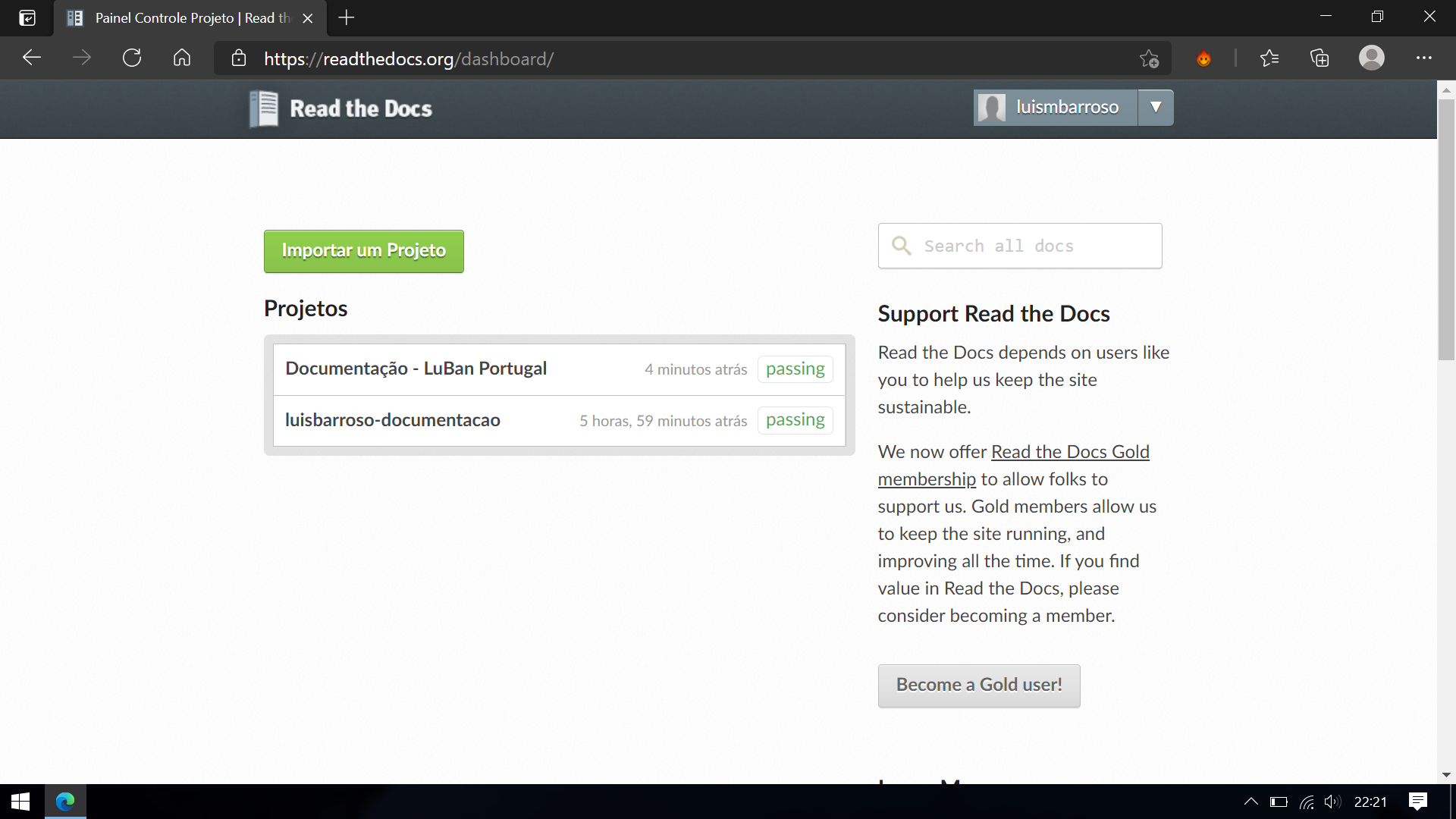1456x819 pixels.
Task: Click the browser profile avatar icon
Action: coord(1371,58)
